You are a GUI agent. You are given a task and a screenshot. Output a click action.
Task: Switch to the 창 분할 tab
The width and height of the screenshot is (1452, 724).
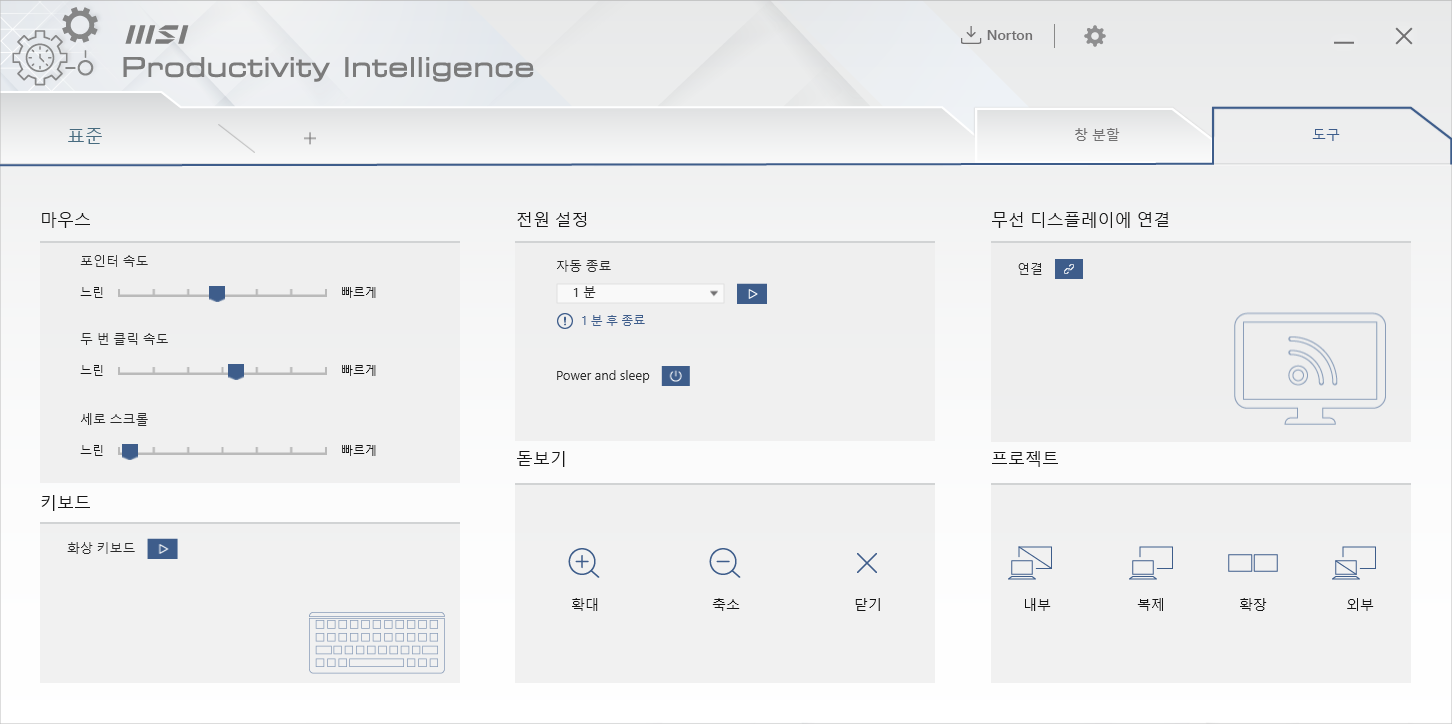(1096, 135)
